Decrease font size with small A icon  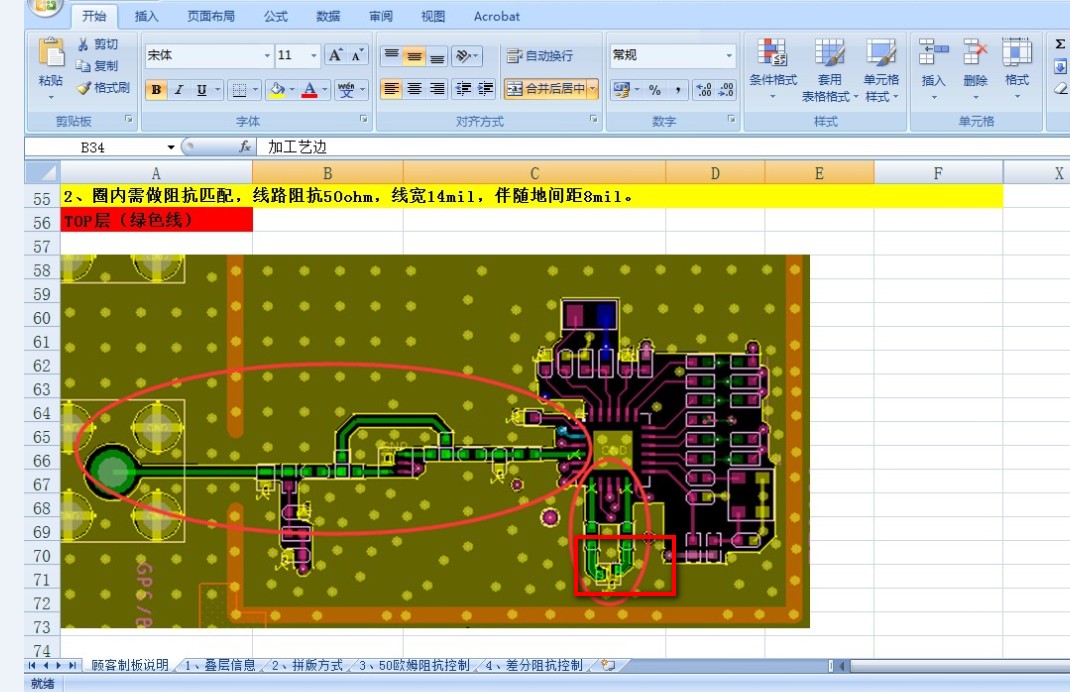click(x=357, y=55)
